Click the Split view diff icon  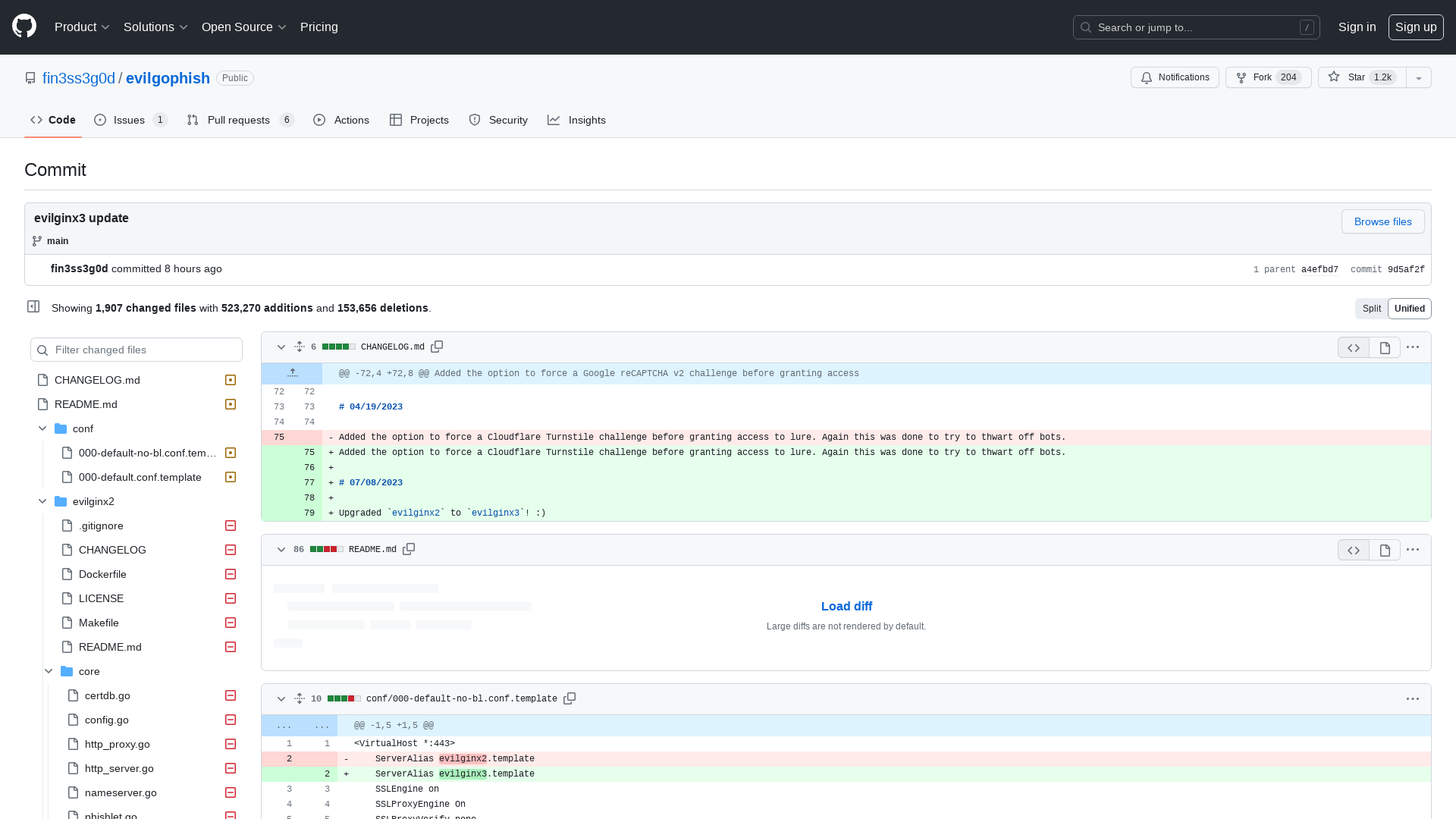[x=1371, y=308]
